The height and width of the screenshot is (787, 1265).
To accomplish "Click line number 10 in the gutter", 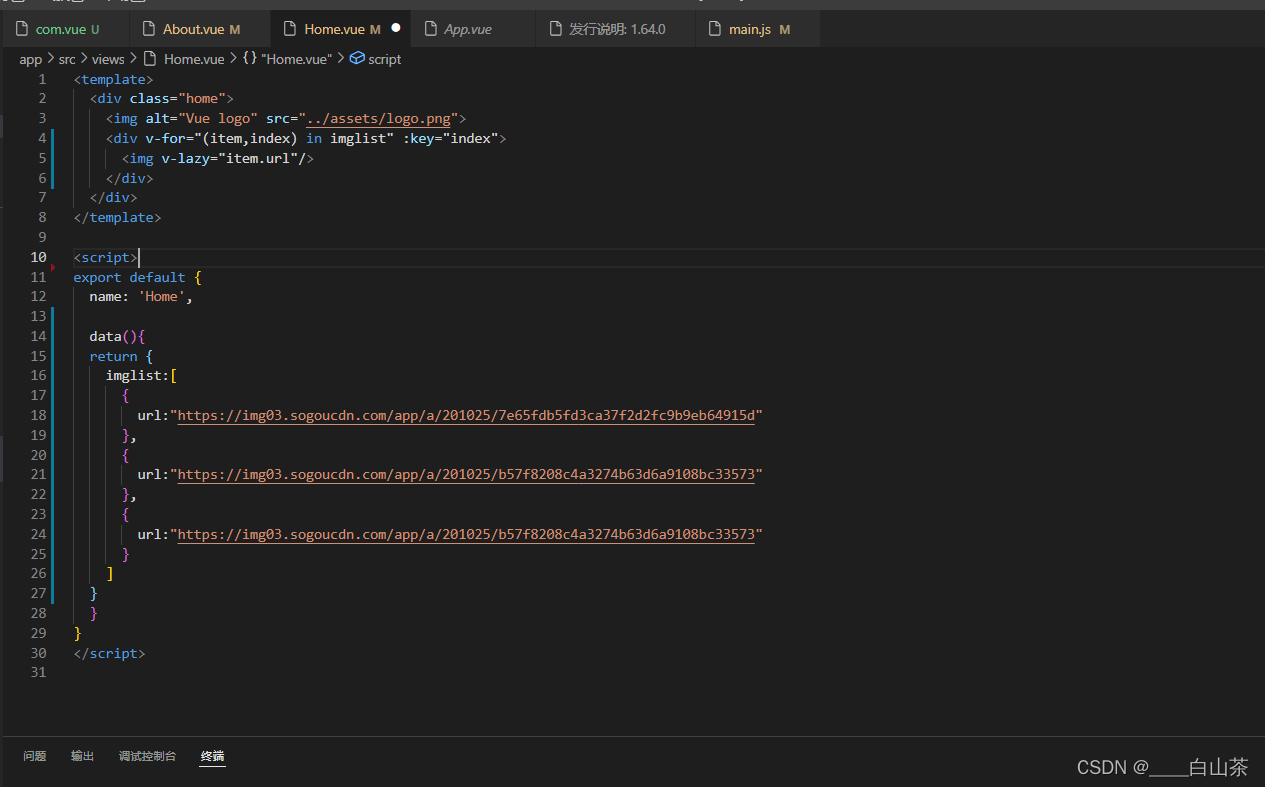I will pyautogui.click(x=38, y=257).
